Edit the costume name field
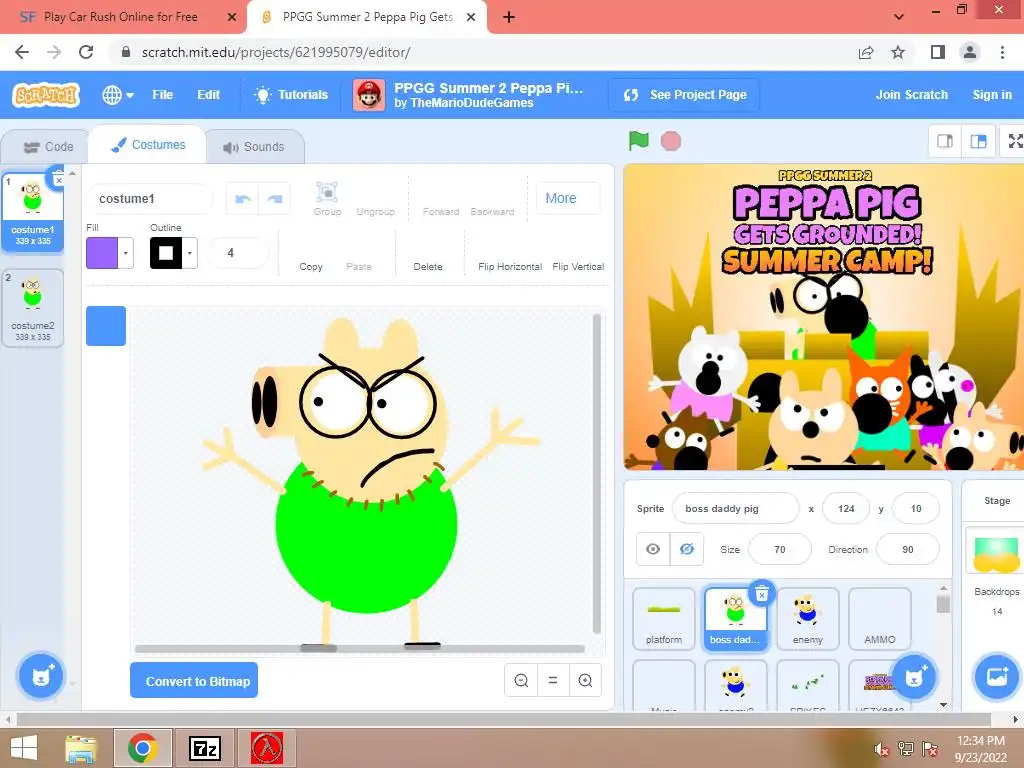Viewport: 1024px width, 768px height. click(150, 199)
